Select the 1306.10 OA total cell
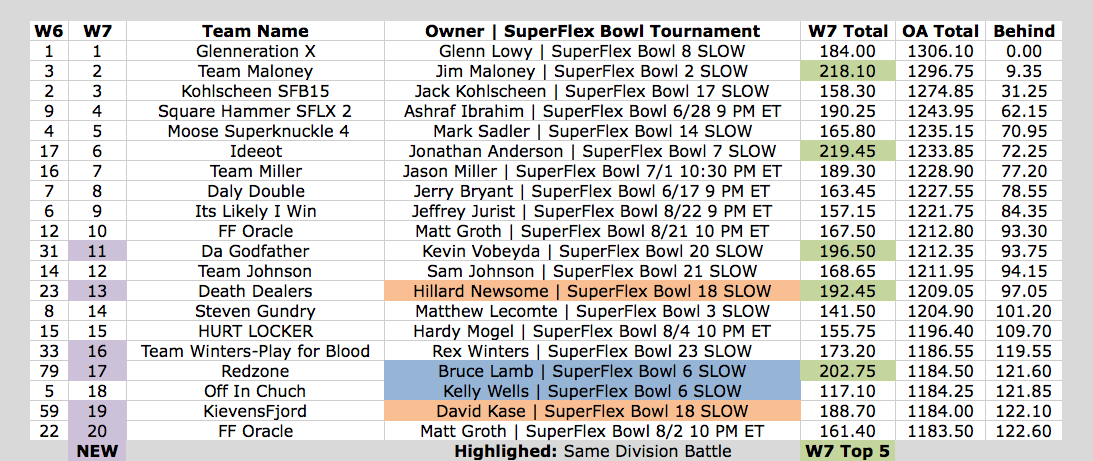Image resolution: width=1093 pixels, height=461 pixels. coord(940,52)
